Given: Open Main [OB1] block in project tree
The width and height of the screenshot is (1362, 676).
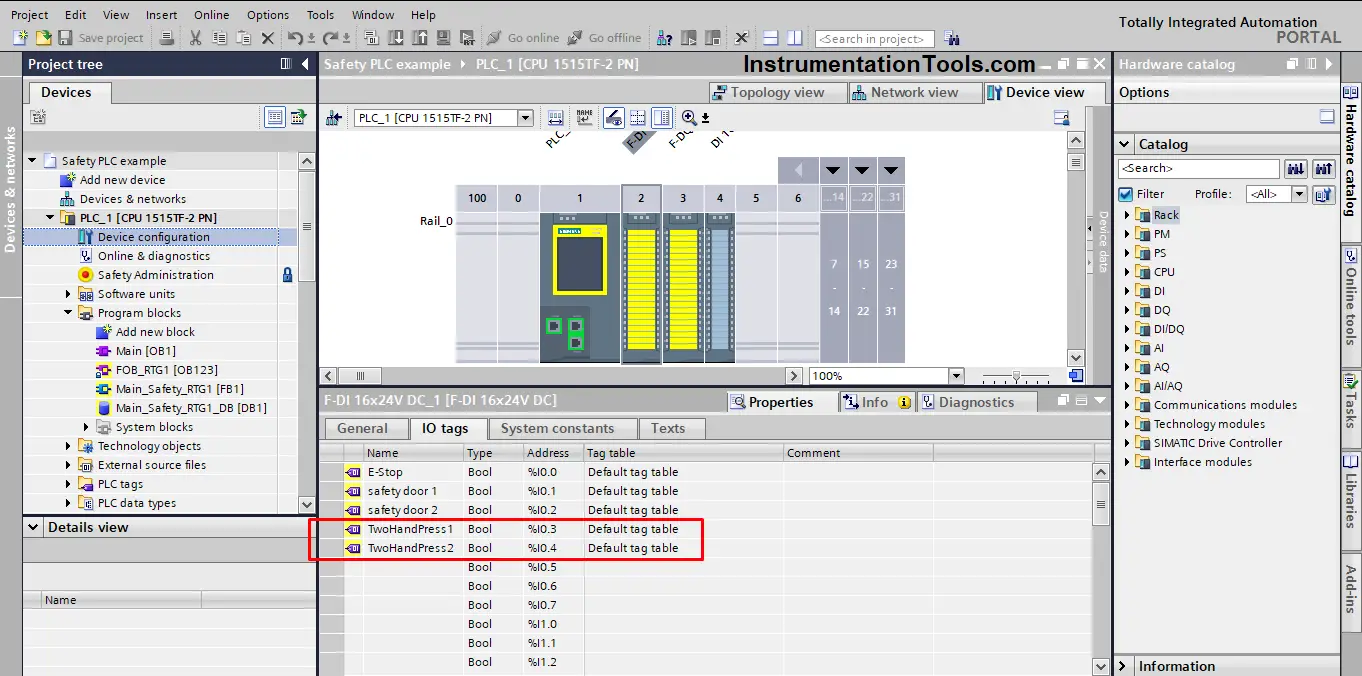Looking at the screenshot, I should (145, 351).
